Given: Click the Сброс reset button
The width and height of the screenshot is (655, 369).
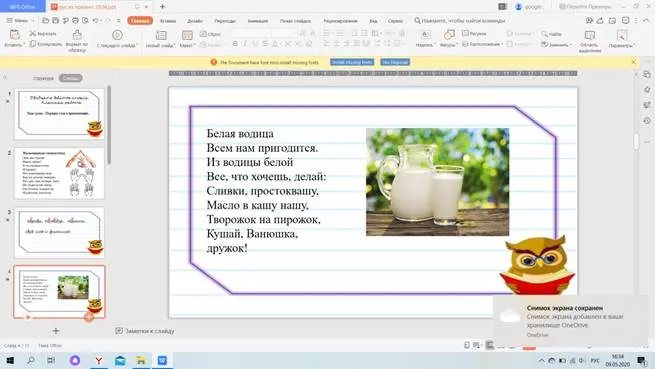Looking at the screenshot, I should pyautogui.click(x=211, y=34).
